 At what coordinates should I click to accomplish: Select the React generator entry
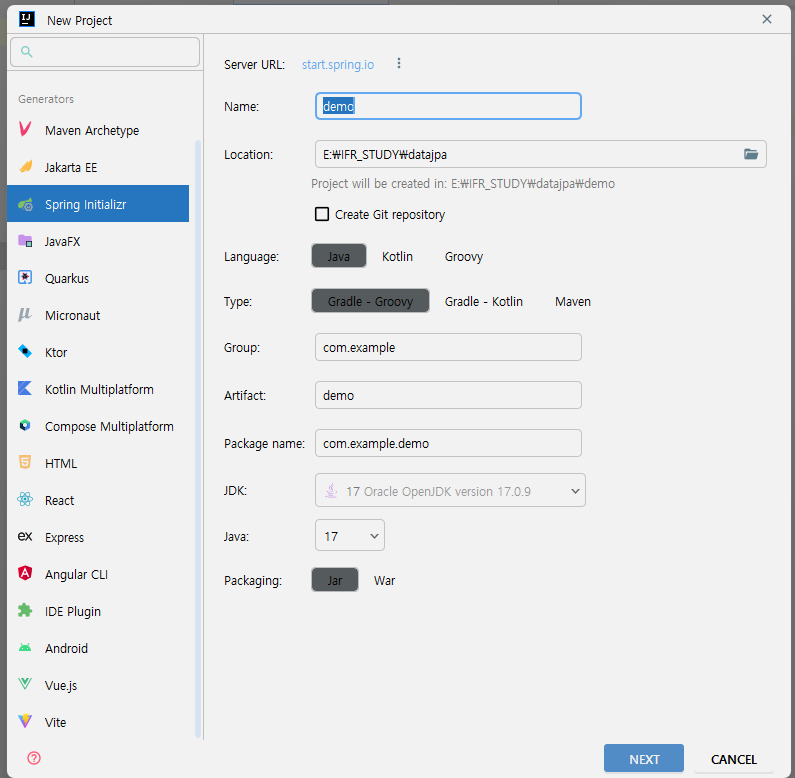(x=98, y=501)
